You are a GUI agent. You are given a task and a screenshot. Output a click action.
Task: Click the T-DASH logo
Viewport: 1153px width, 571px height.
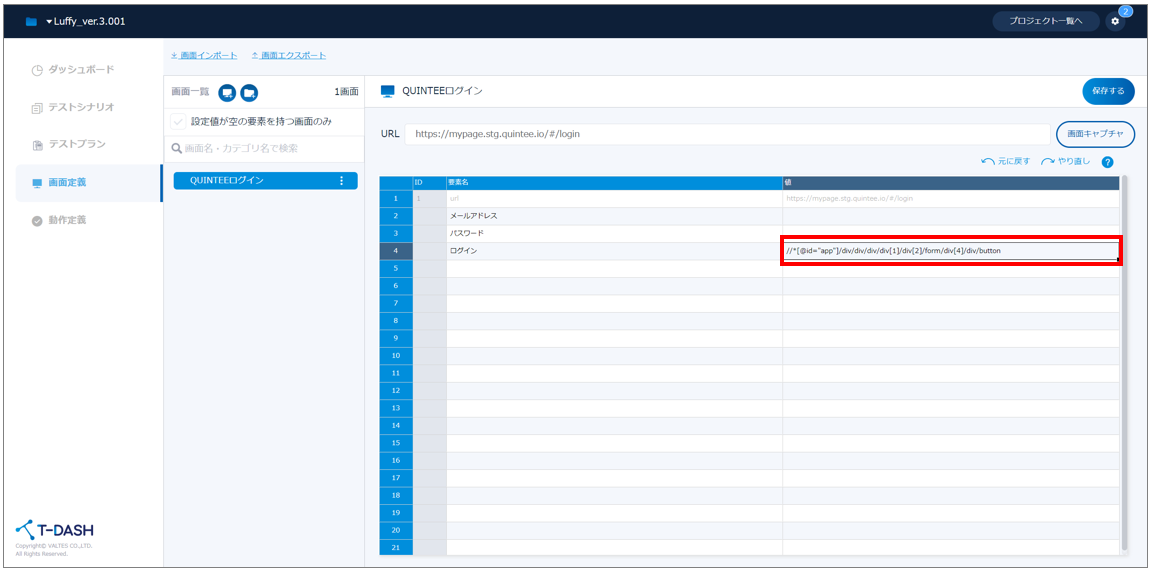[55, 531]
